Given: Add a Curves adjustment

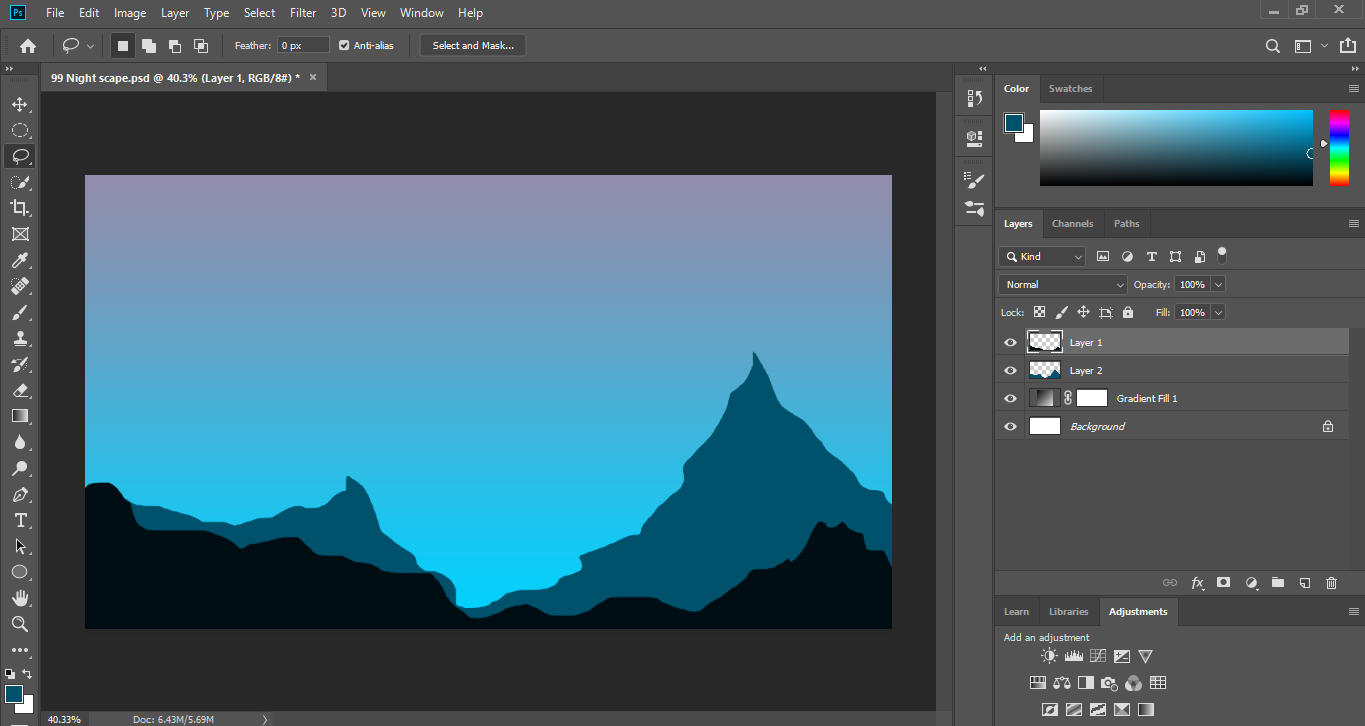Looking at the screenshot, I should click(x=1097, y=656).
